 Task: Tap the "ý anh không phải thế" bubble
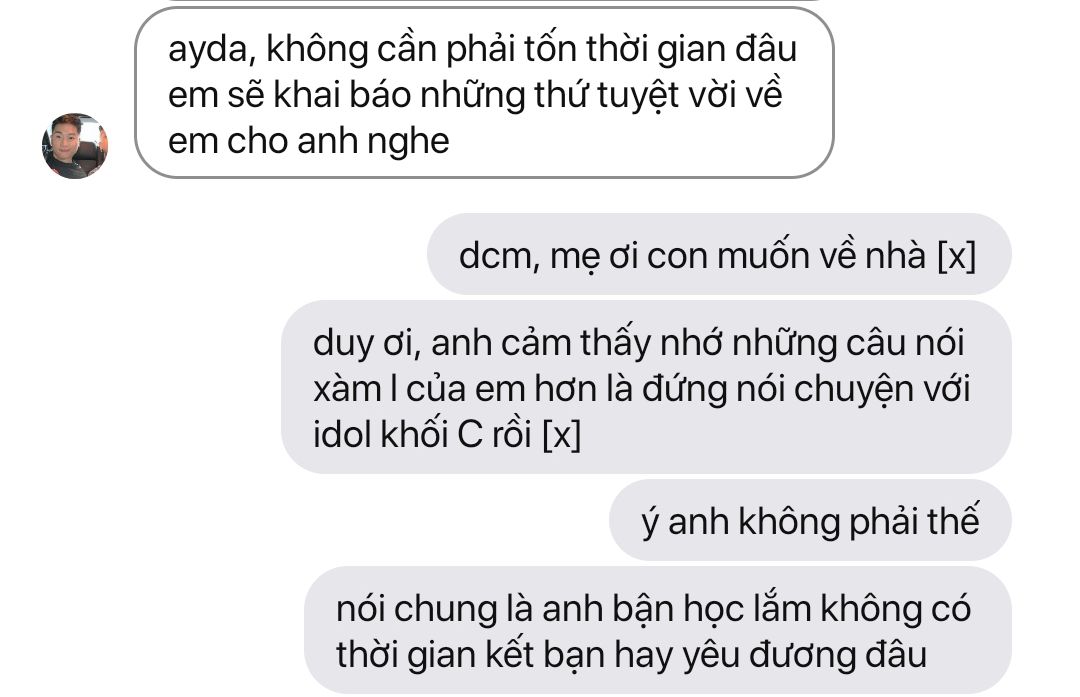click(810, 520)
